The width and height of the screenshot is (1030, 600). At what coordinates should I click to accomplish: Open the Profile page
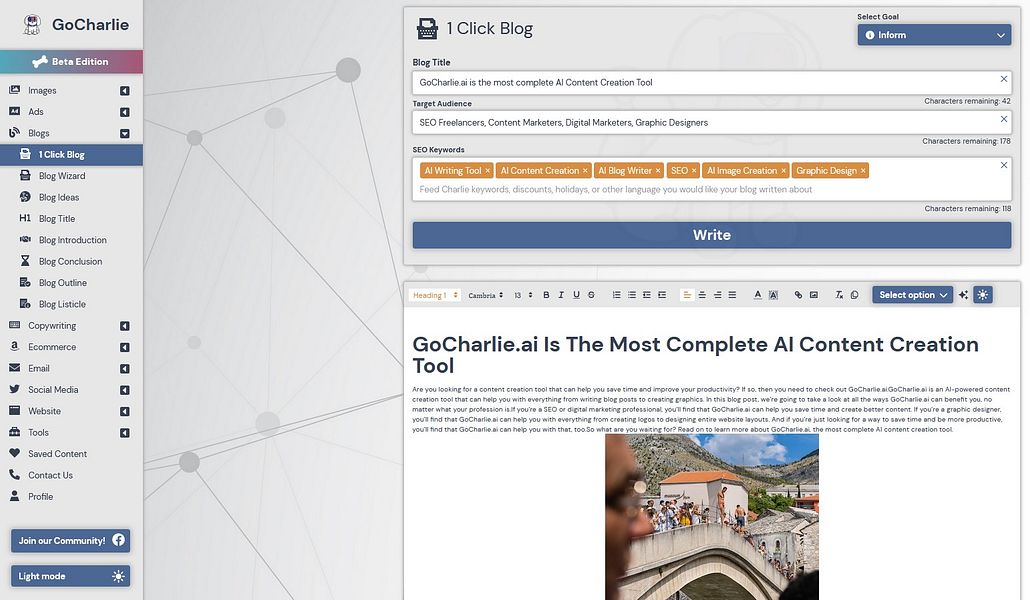click(40, 497)
